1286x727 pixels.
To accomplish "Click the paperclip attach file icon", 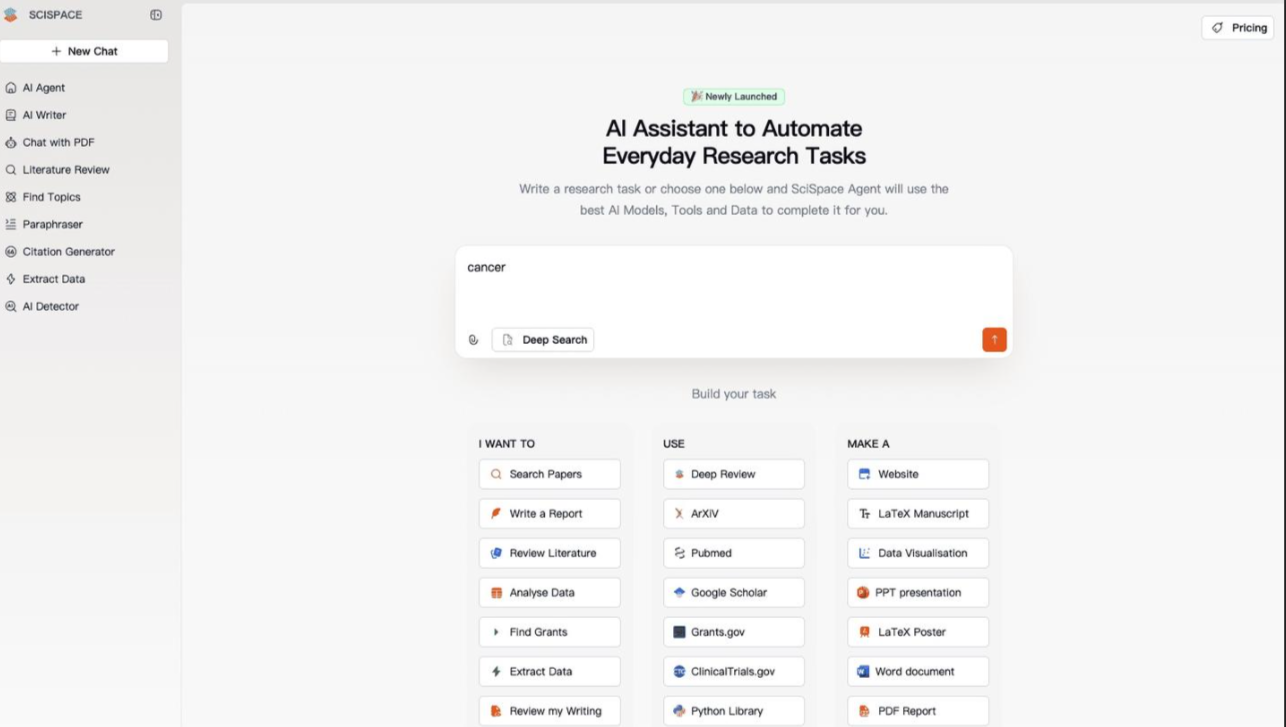I will pos(474,340).
